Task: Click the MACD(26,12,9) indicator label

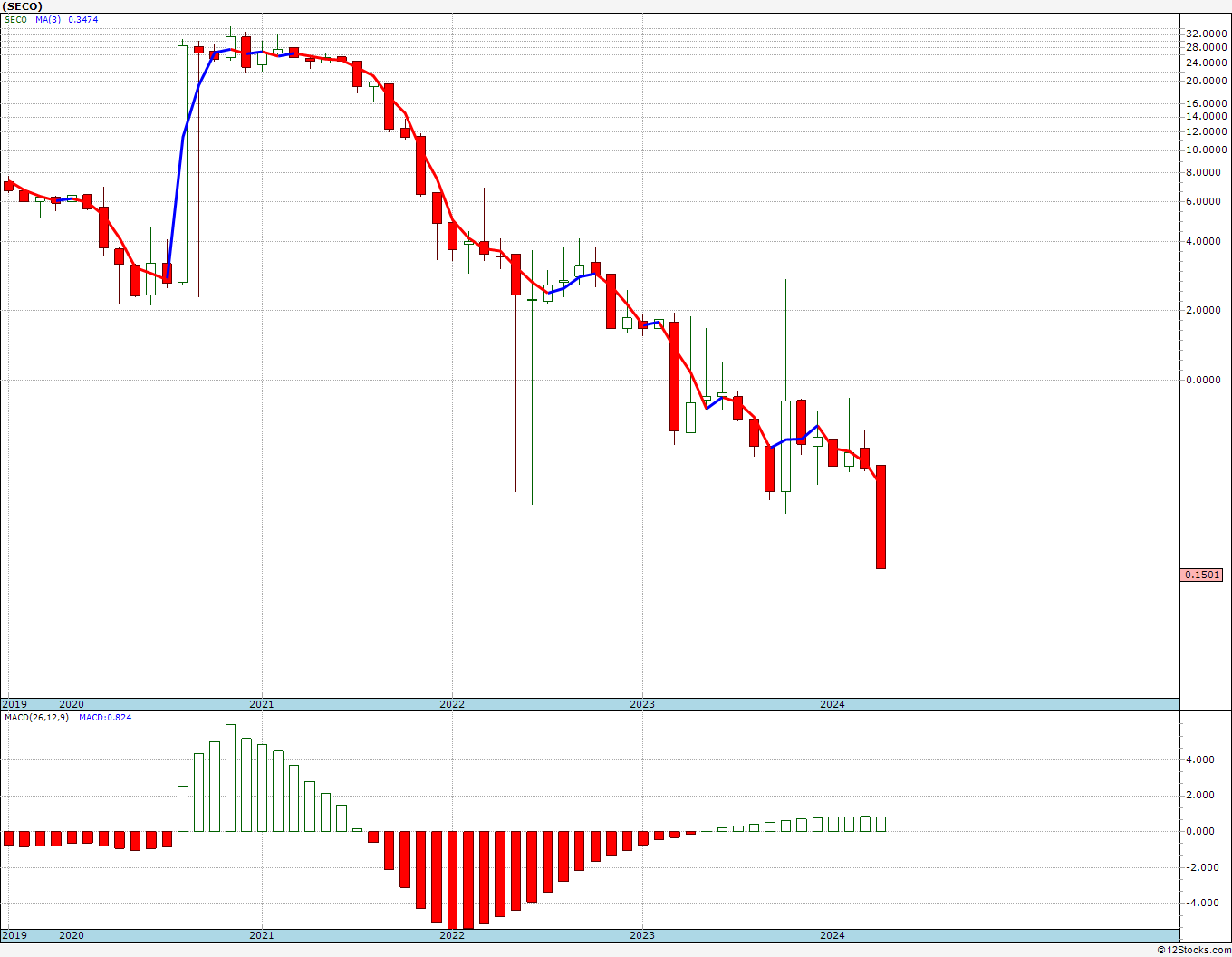Action: point(36,717)
